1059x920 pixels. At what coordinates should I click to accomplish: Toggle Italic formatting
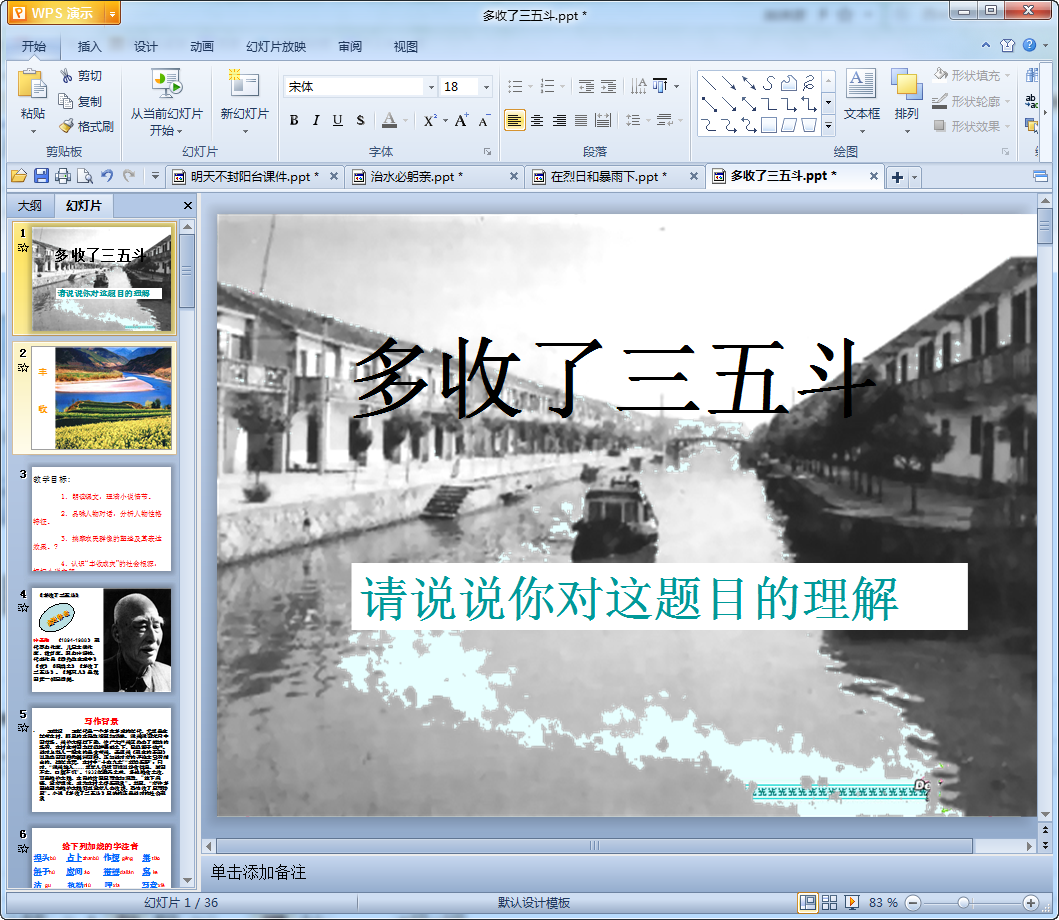click(315, 120)
